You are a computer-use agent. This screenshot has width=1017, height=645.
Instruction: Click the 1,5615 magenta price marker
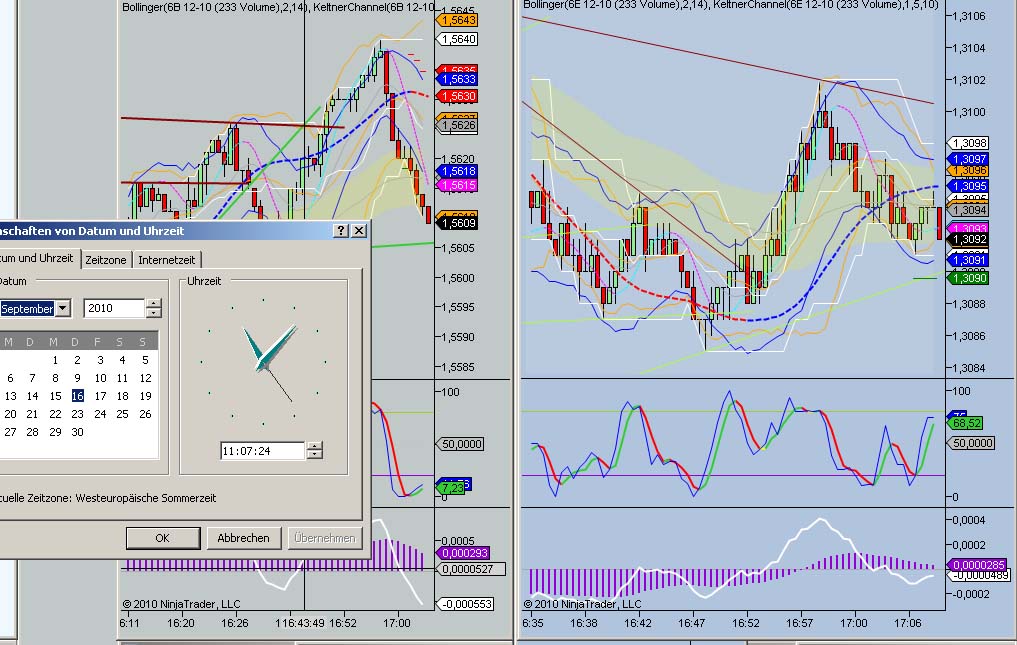point(458,186)
